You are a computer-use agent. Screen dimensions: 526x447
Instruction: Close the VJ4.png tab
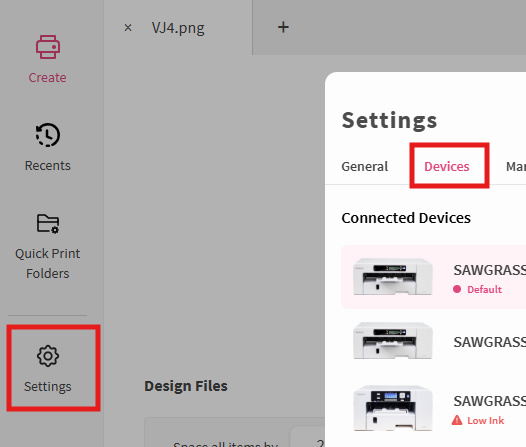point(128,27)
